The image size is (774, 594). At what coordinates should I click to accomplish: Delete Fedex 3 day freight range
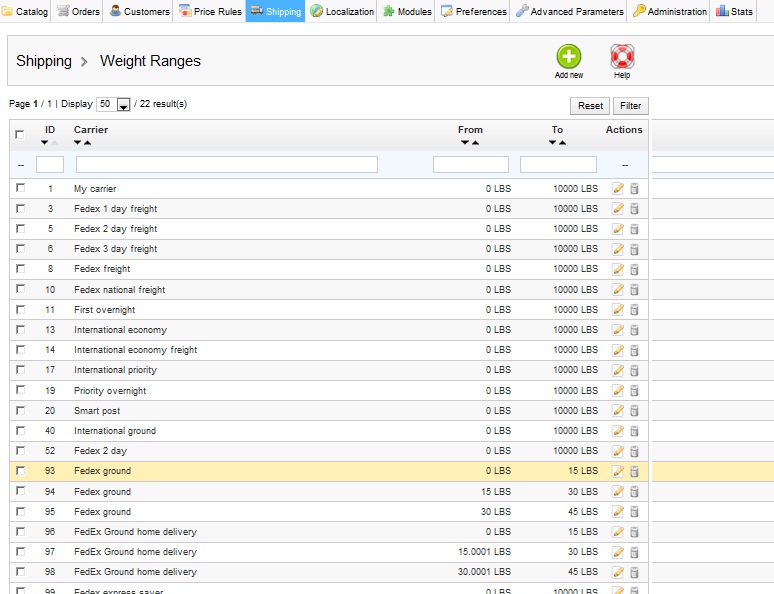(635, 249)
